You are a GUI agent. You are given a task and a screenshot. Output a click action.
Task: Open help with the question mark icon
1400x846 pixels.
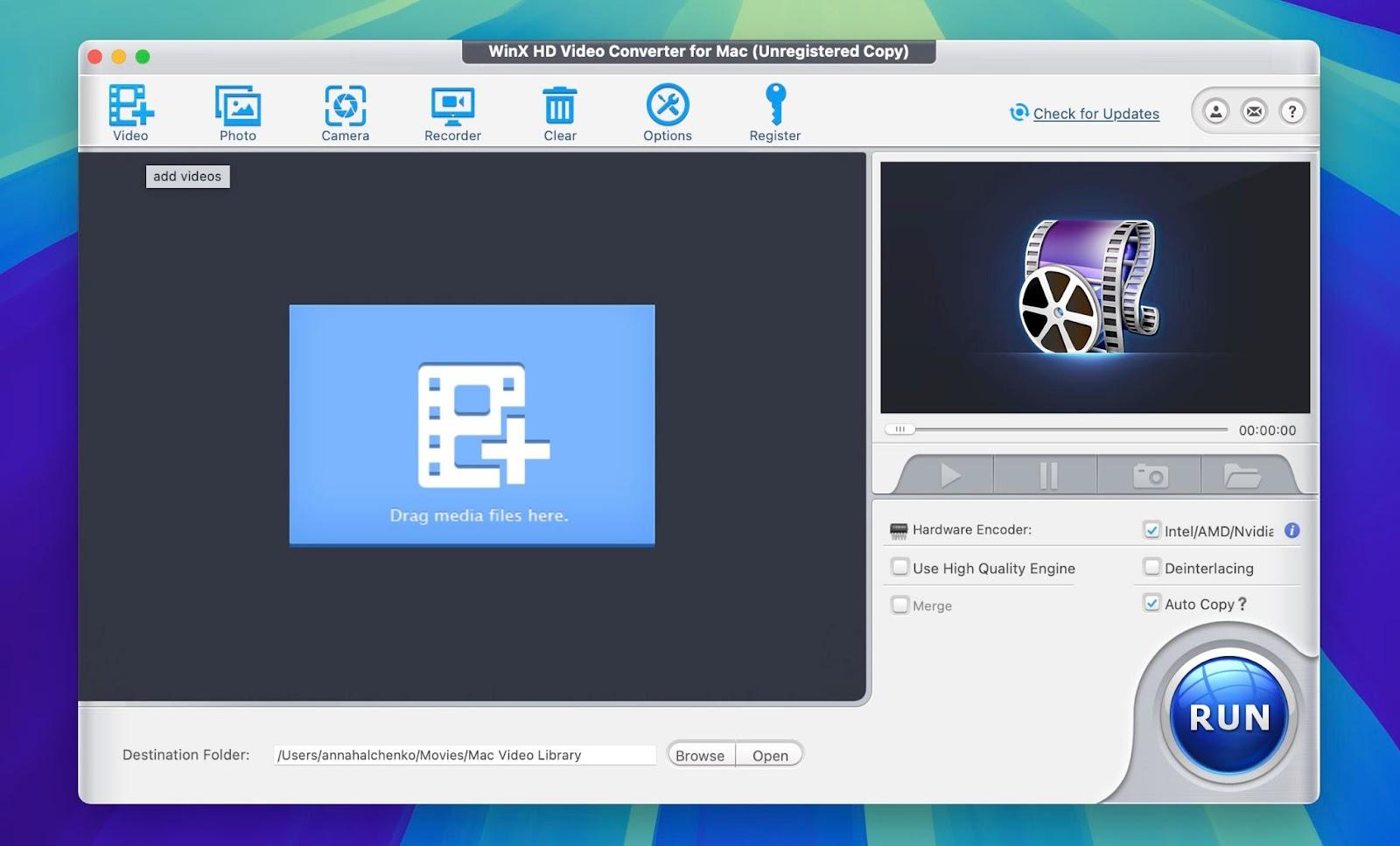(1291, 111)
